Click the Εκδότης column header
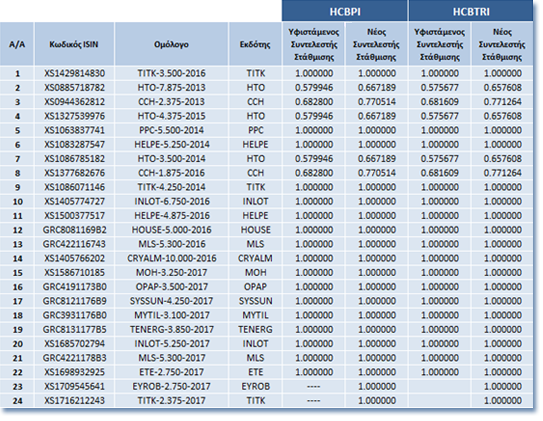The image size is (543, 421). 255,44
